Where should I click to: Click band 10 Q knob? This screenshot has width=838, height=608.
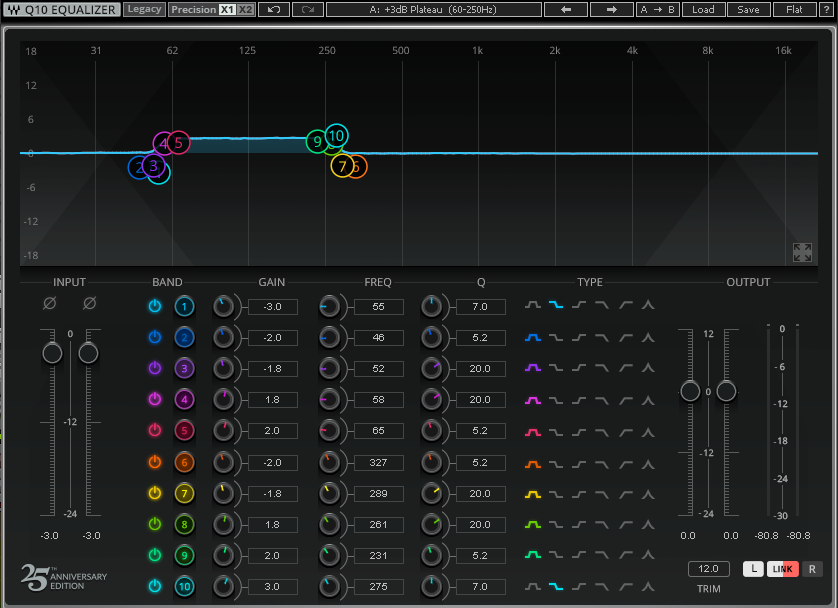pyautogui.click(x=431, y=587)
